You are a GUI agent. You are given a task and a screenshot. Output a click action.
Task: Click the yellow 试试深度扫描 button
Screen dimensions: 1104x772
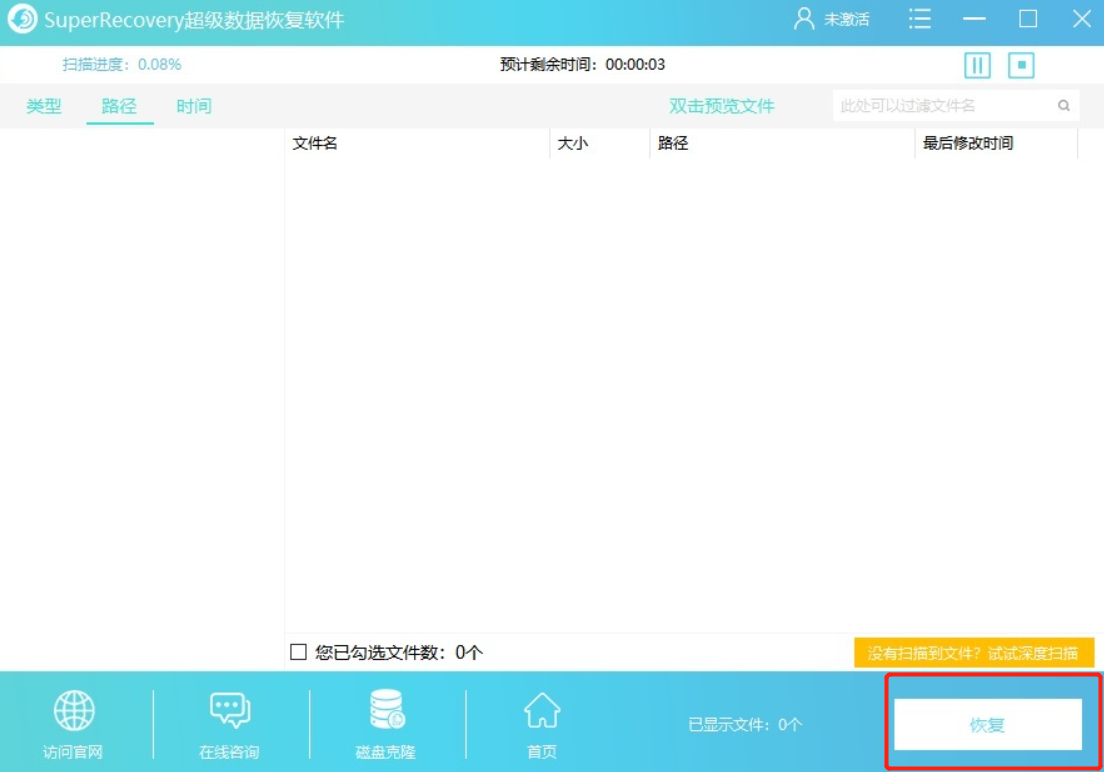(x=973, y=653)
